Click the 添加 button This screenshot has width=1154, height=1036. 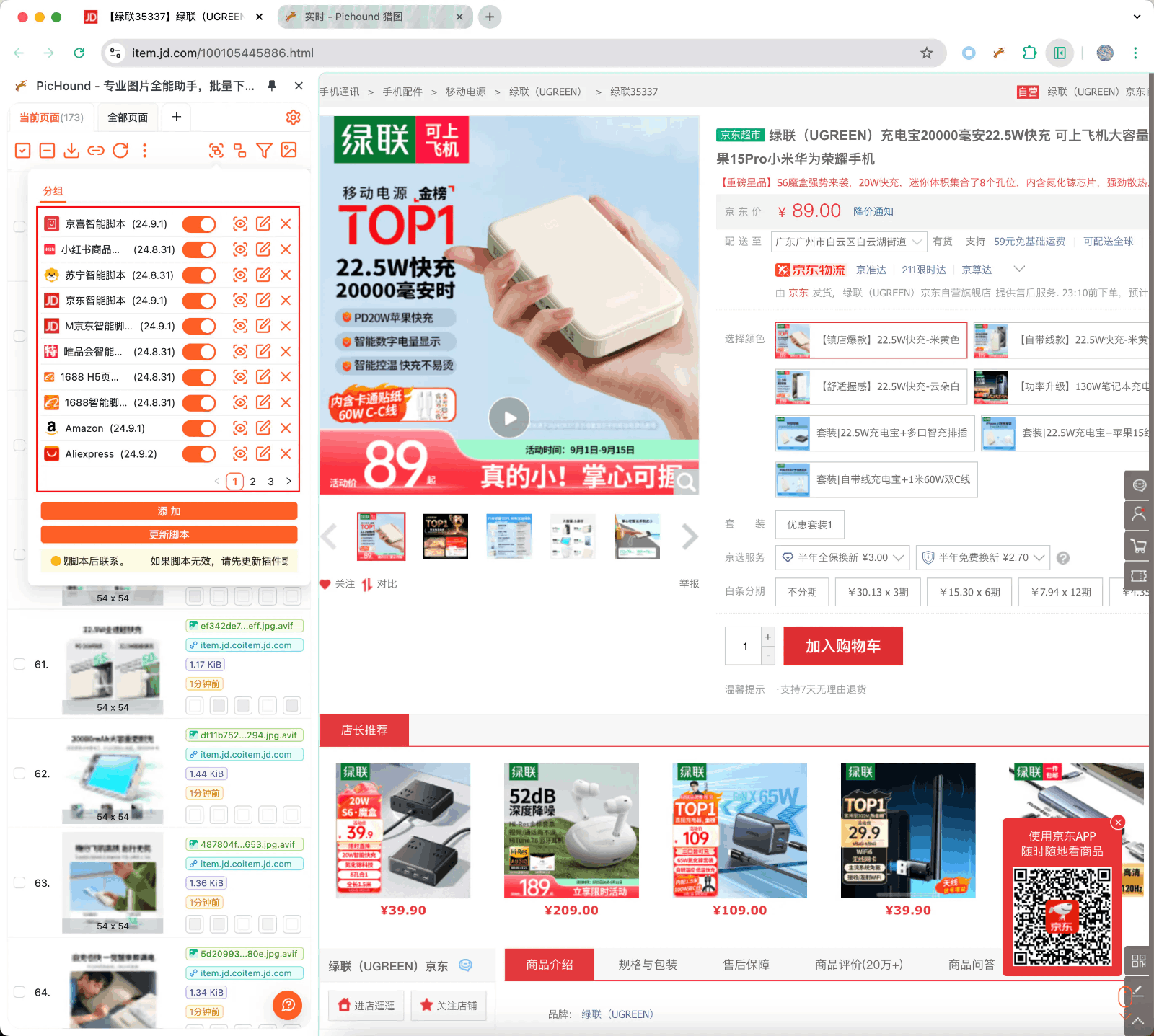tap(169, 511)
